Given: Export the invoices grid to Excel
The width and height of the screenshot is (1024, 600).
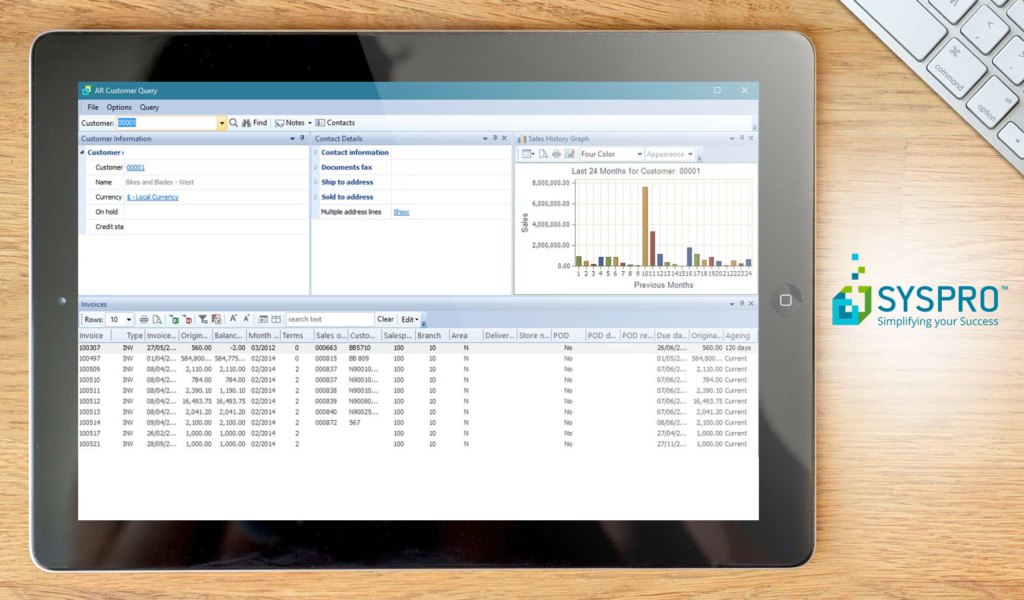Looking at the screenshot, I should coord(175,319).
